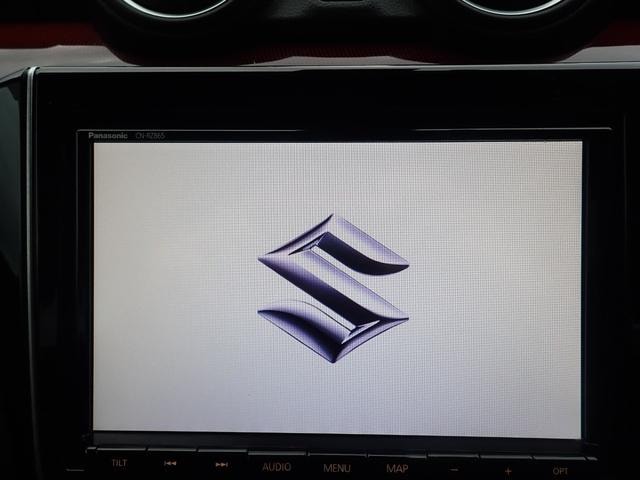Skip to the next track
Screen dimensions: 640x480
click(222, 464)
